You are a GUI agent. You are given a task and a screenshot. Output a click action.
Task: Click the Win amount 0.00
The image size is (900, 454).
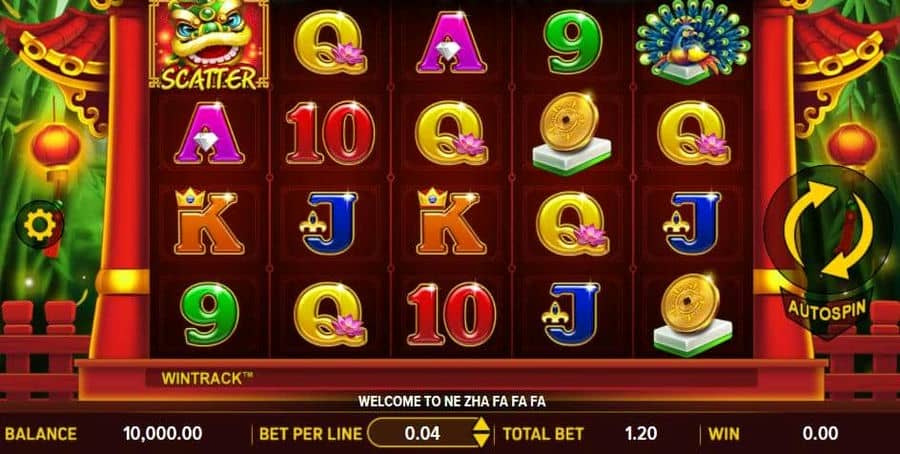820,433
